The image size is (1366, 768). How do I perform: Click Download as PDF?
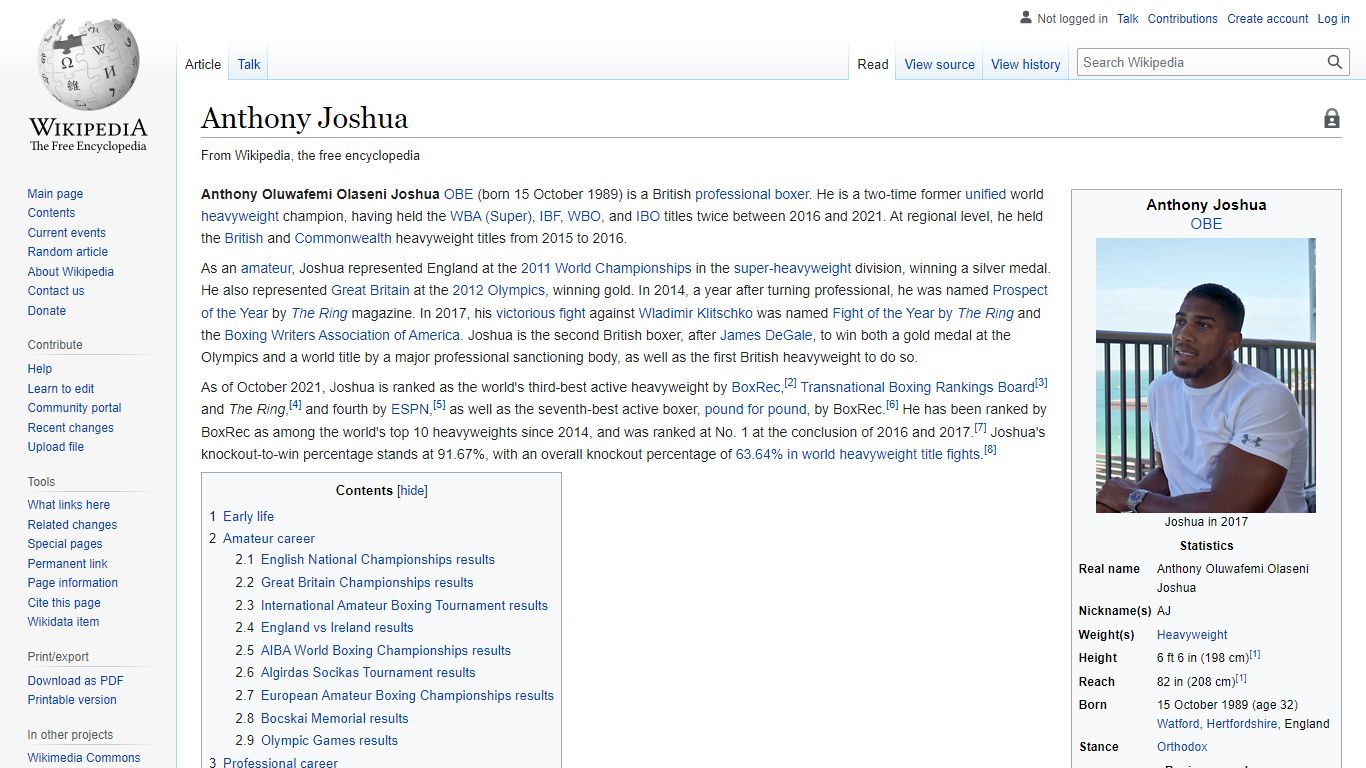pyautogui.click(x=76, y=681)
